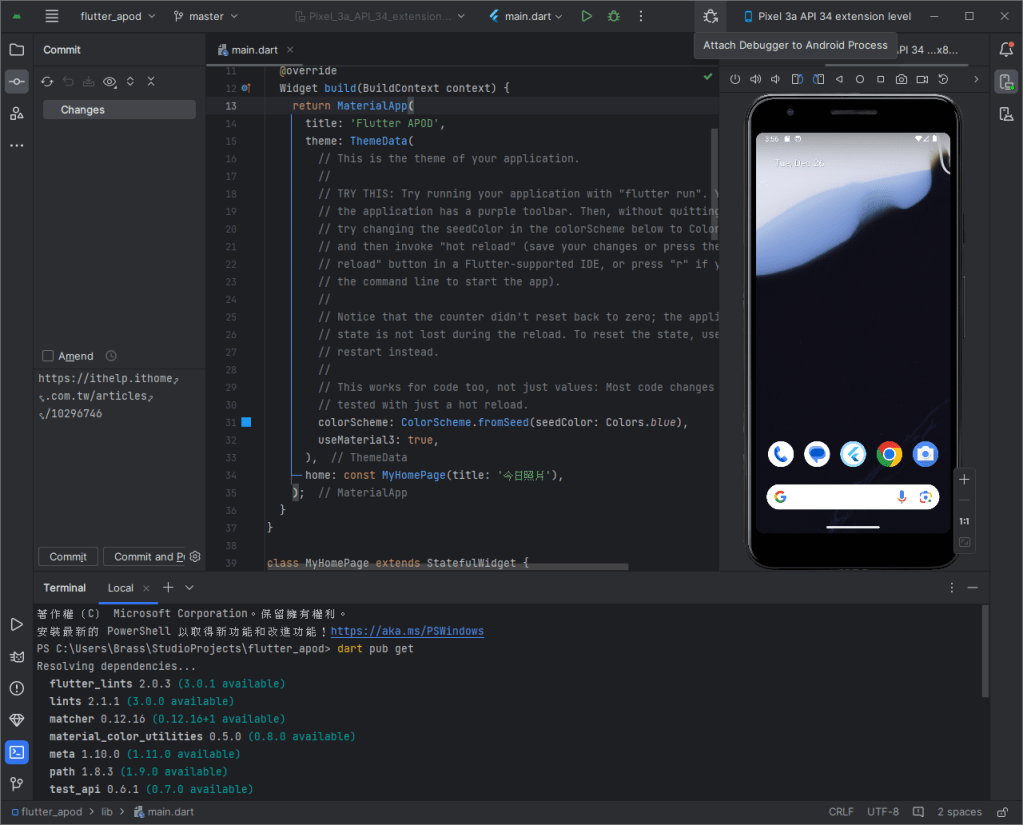Open Chrome on the emulator home screen

[889, 454]
